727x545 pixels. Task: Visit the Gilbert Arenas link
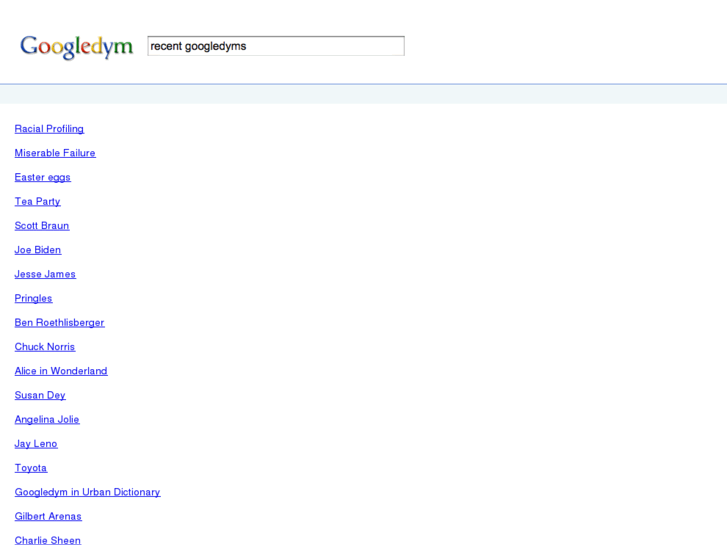pyautogui.click(x=48, y=516)
